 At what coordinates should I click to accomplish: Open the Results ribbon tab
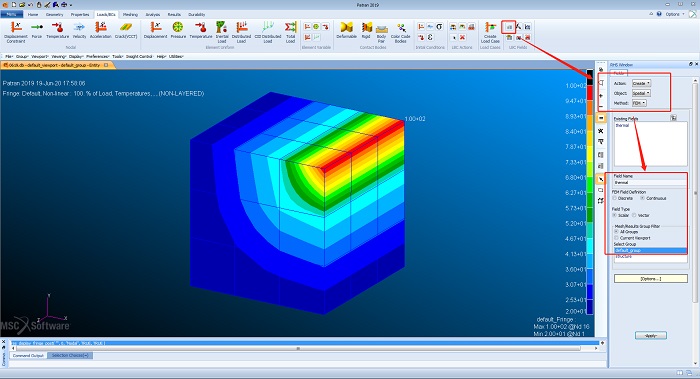(174, 14)
